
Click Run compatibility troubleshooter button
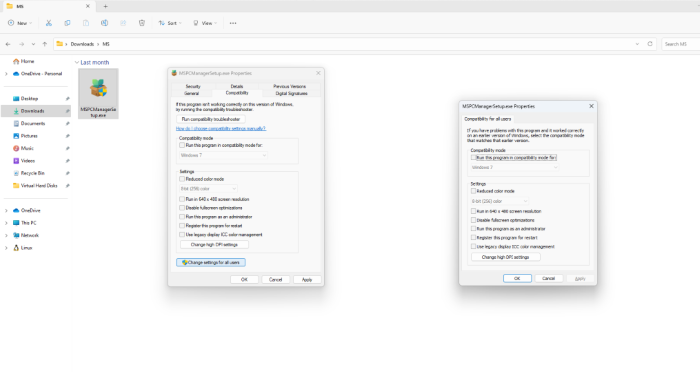(x=211, y=119)
